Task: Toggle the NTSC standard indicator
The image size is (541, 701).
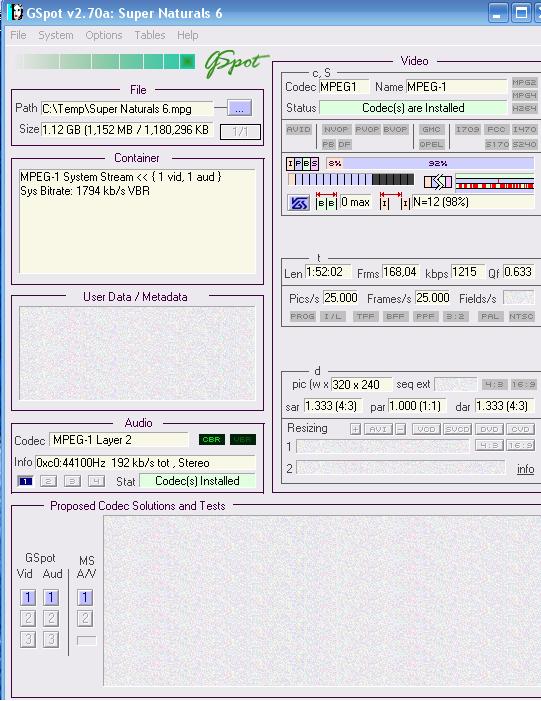Action: [521, 316]
